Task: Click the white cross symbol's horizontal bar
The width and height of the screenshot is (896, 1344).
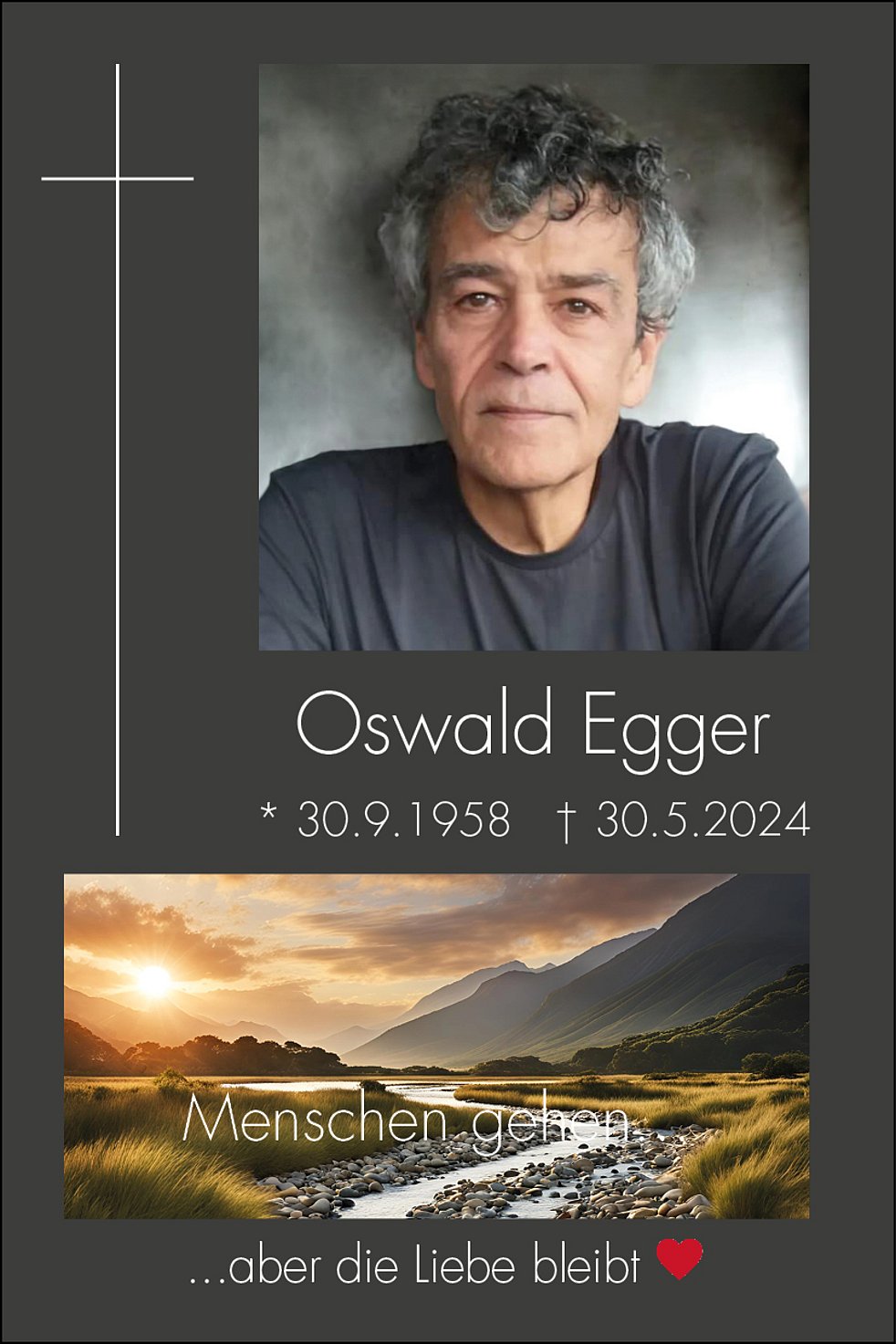Action: [117, 179]
